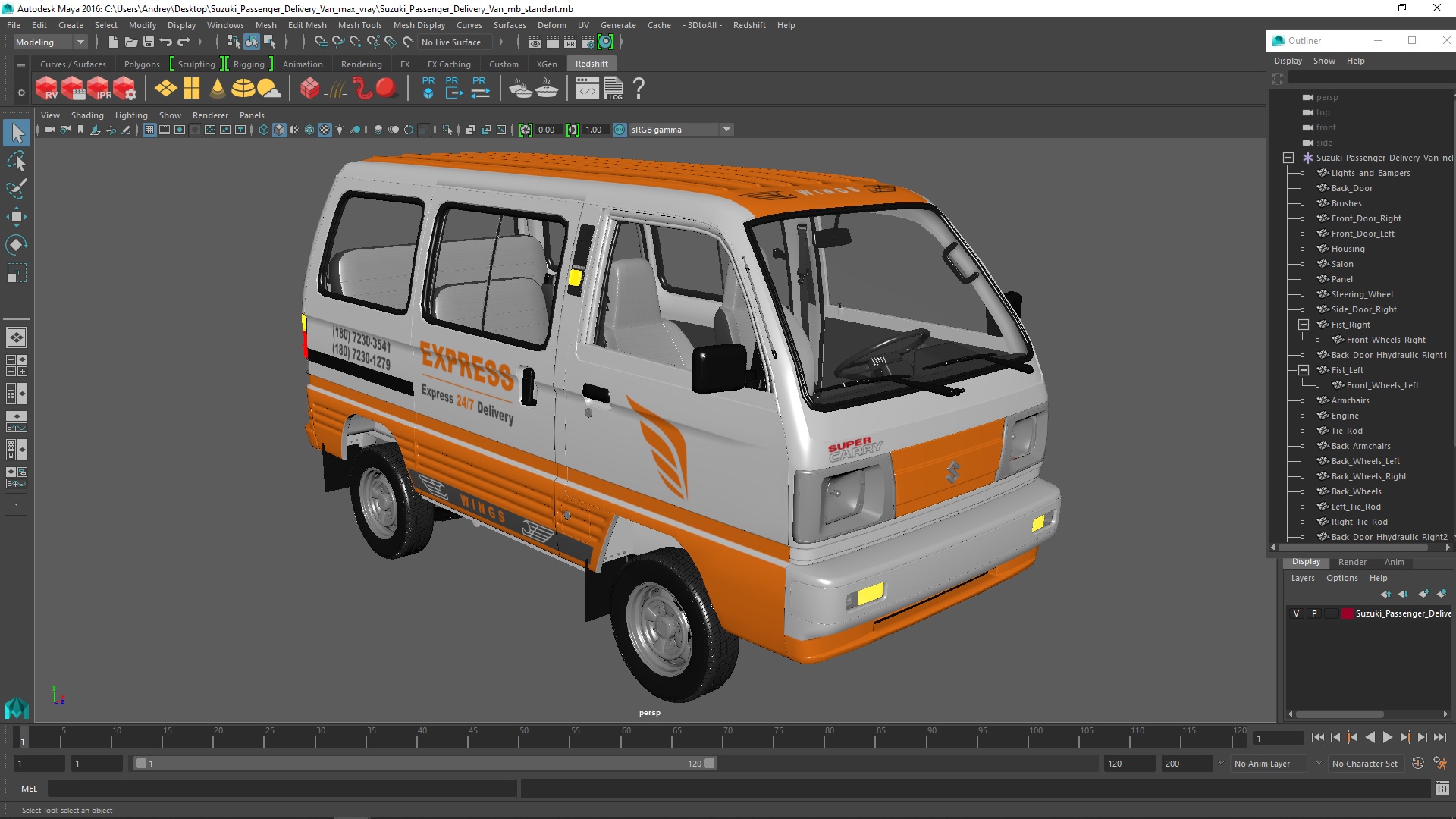
Task: Open the Layers menu in layer editor
Action: pyautogui.click(x=1303, y=578)
